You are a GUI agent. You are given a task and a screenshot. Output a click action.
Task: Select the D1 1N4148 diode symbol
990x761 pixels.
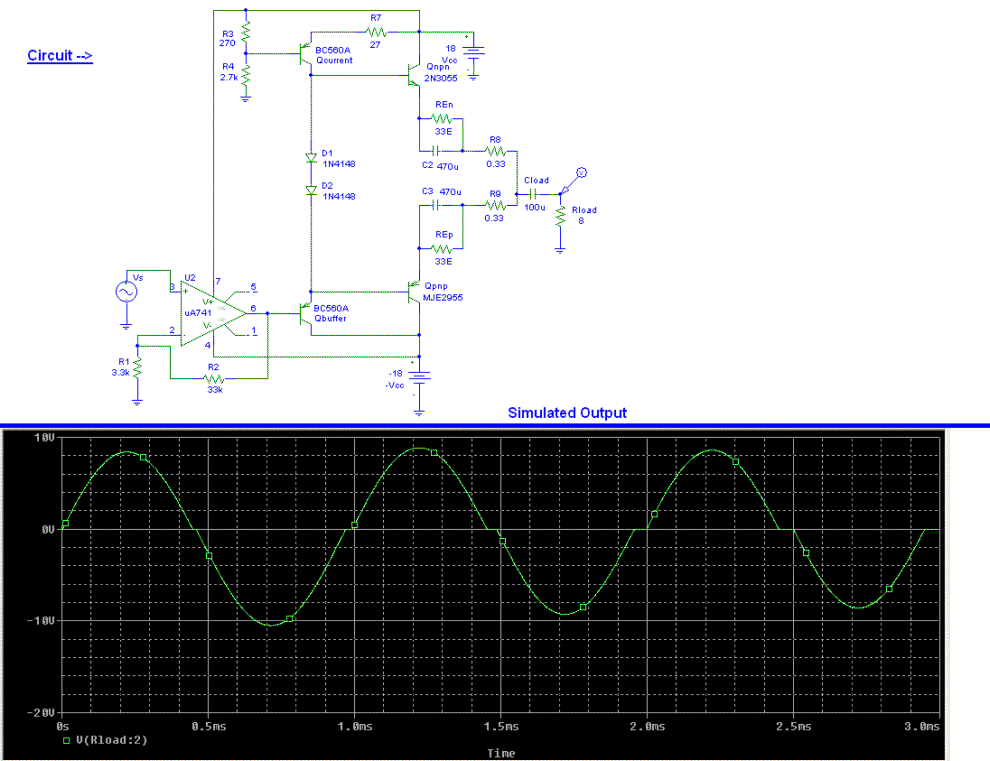point(311,158)
